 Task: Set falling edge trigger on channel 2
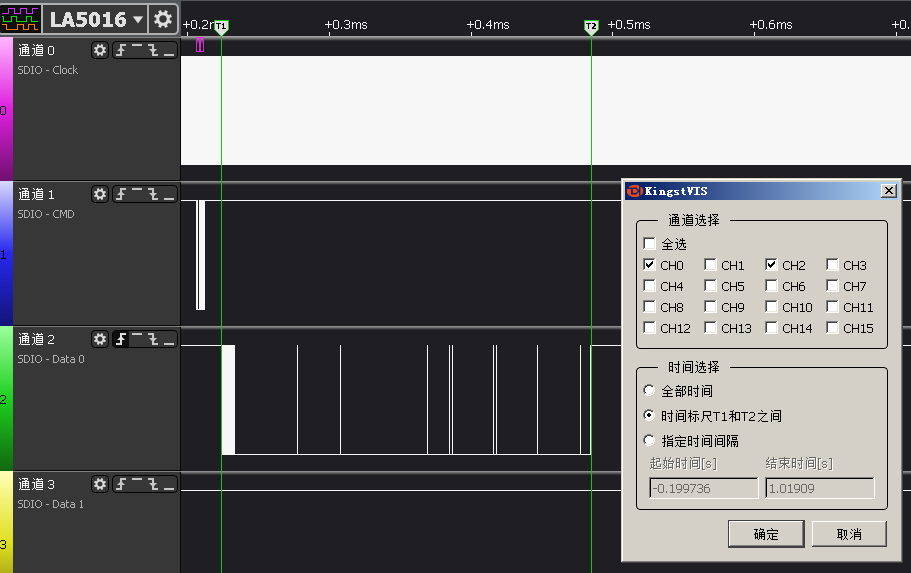pos(153,339)
